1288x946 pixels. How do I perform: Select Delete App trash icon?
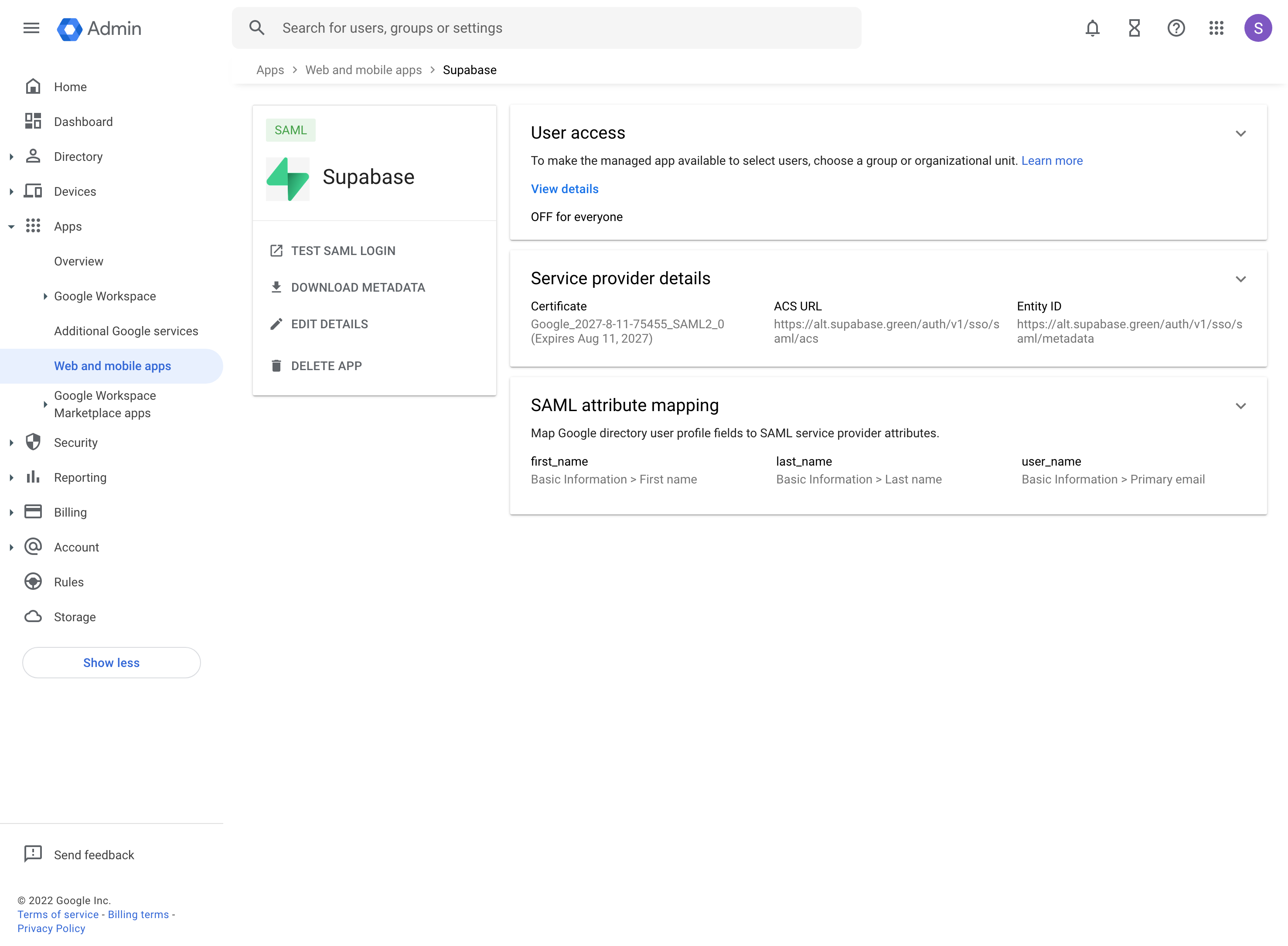coord(277,365)
